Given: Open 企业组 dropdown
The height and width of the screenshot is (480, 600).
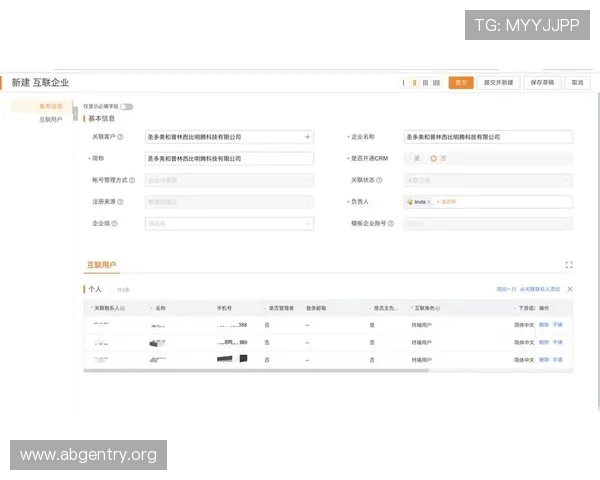Looking at the screenshot, I should pos(229,224).
